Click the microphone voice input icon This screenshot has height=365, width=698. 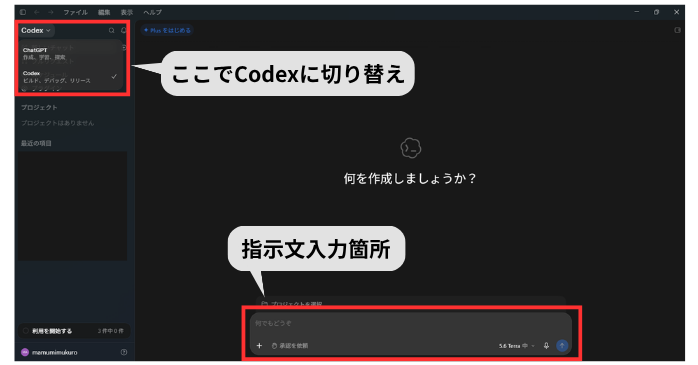click(546, 345)
